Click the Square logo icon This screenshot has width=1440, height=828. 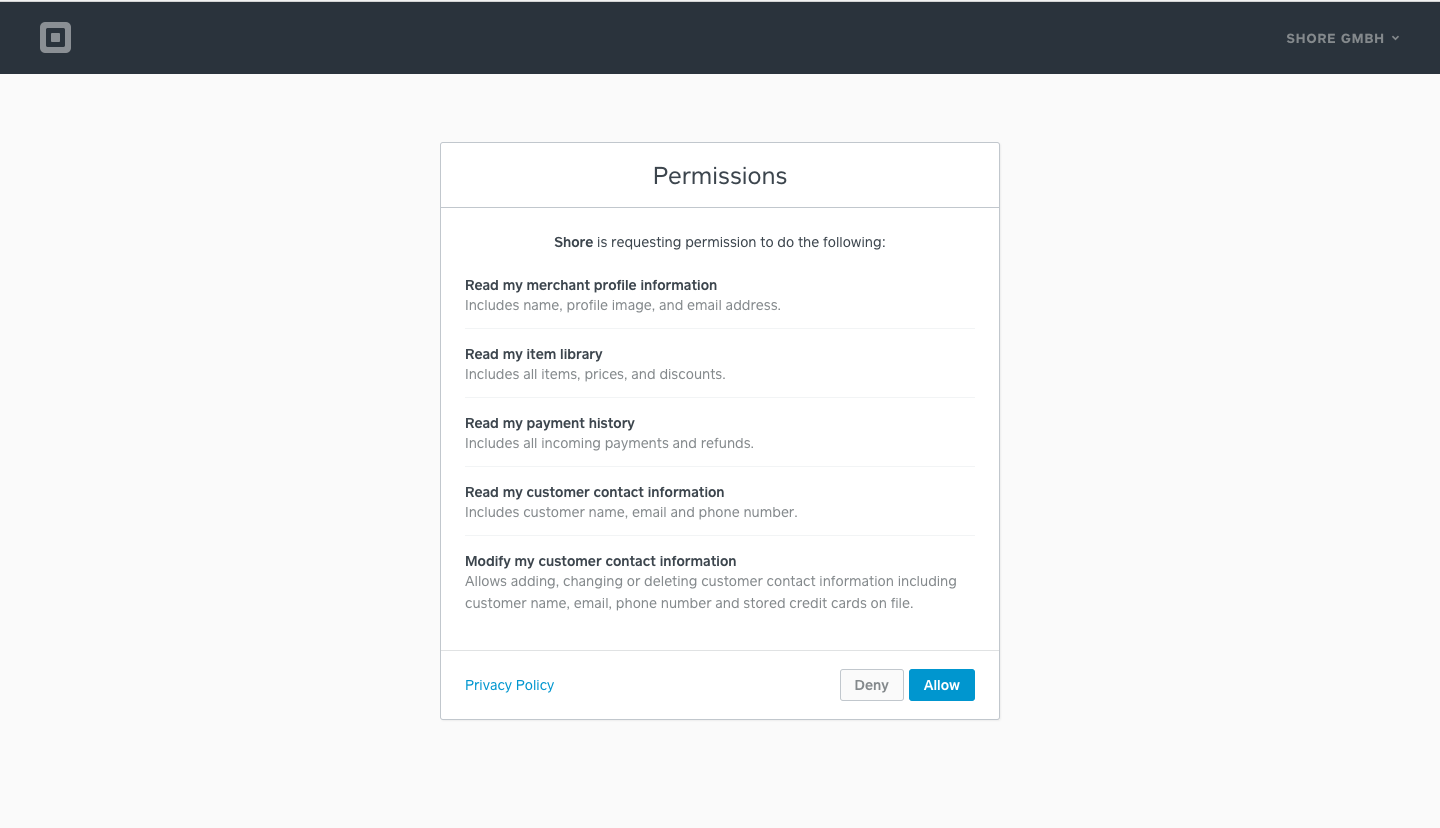55,38
